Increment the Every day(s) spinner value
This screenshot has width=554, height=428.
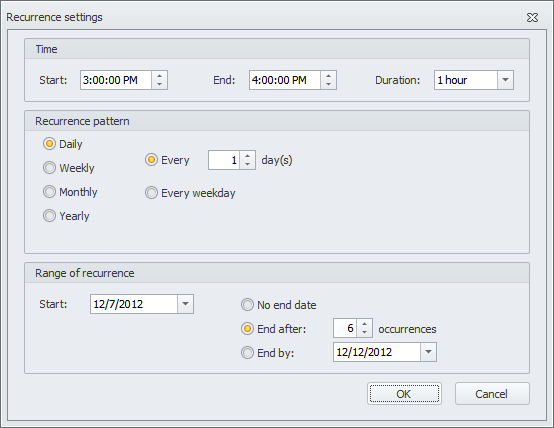[247, 156]
